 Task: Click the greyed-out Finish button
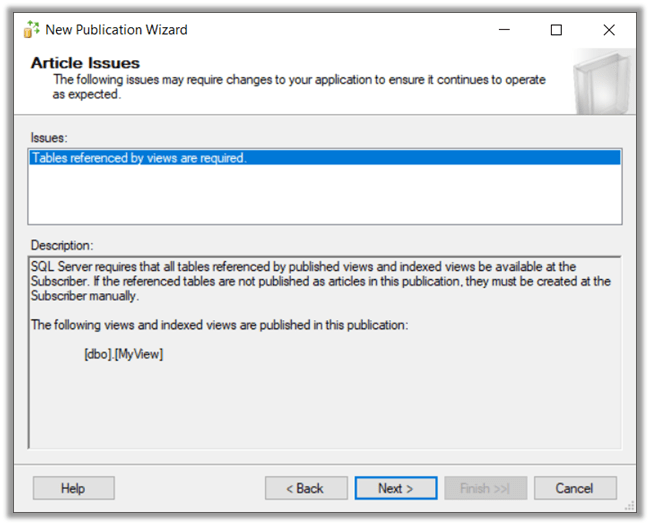point(485,488)
